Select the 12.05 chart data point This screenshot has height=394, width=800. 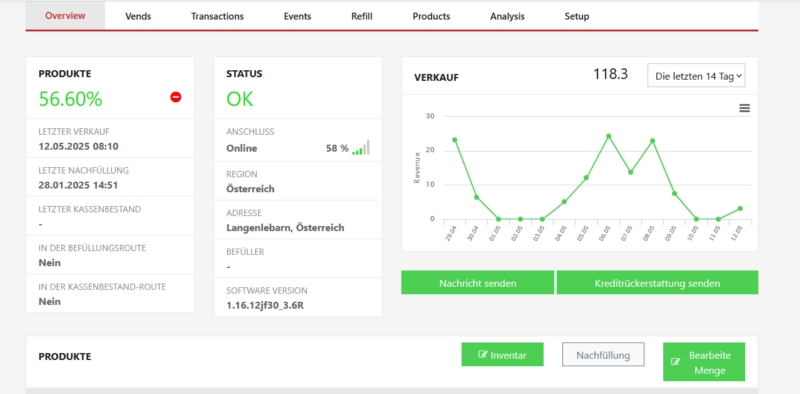click(x=740, y=208)
